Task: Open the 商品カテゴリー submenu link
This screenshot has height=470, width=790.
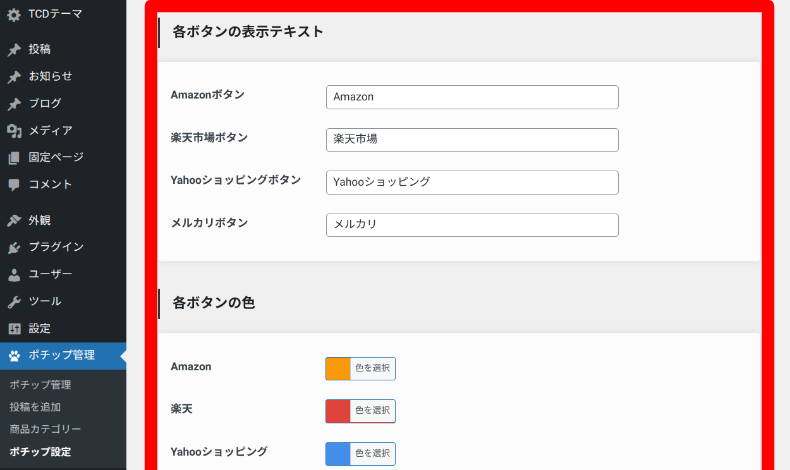Action: pos(45,429)
